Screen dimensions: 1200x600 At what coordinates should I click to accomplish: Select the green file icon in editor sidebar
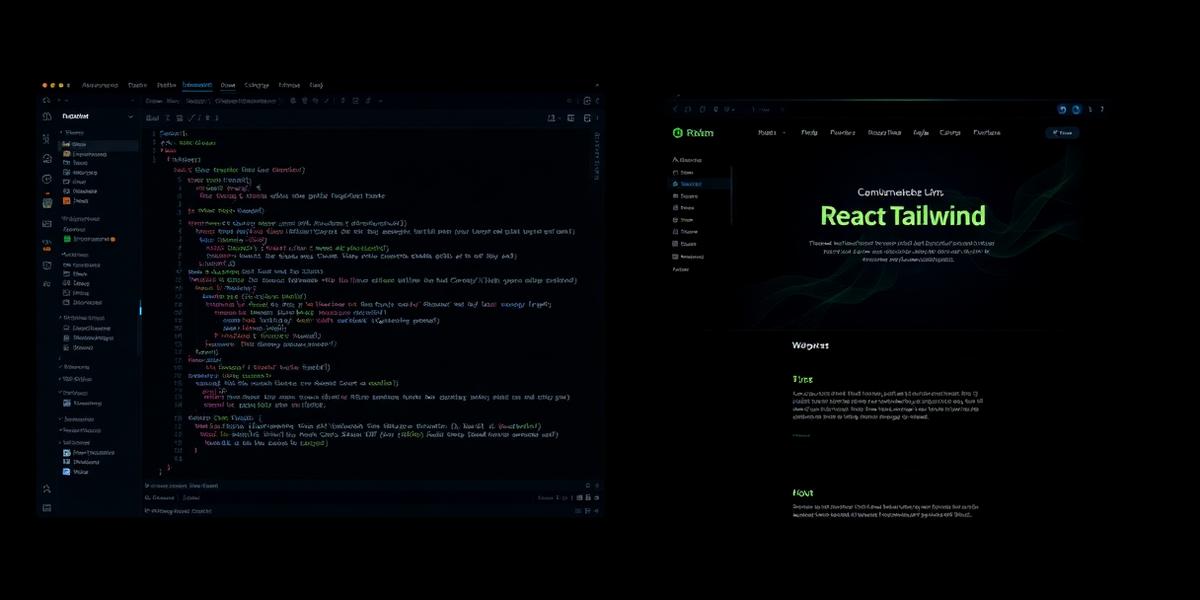(x=67, y=239)
